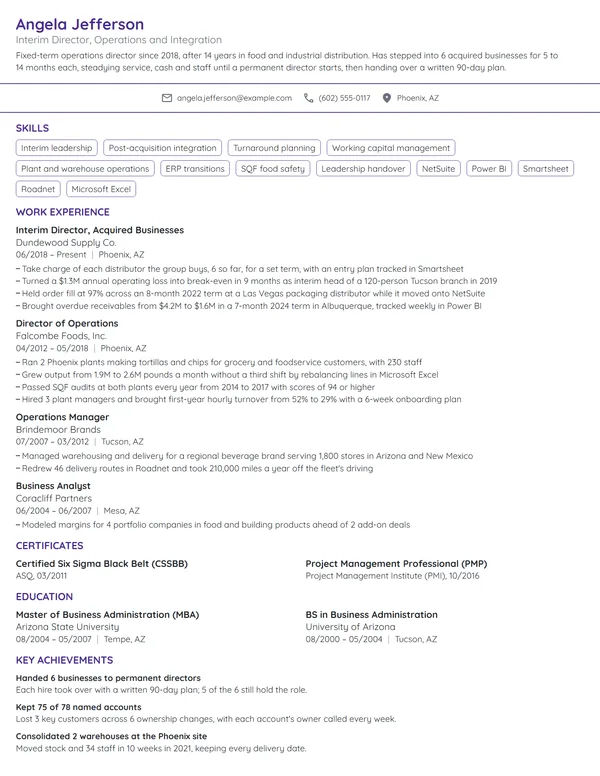Screen dimensions: 600x776
Task: Click the phone number (602) 555-0117
Action: [344, 98]
